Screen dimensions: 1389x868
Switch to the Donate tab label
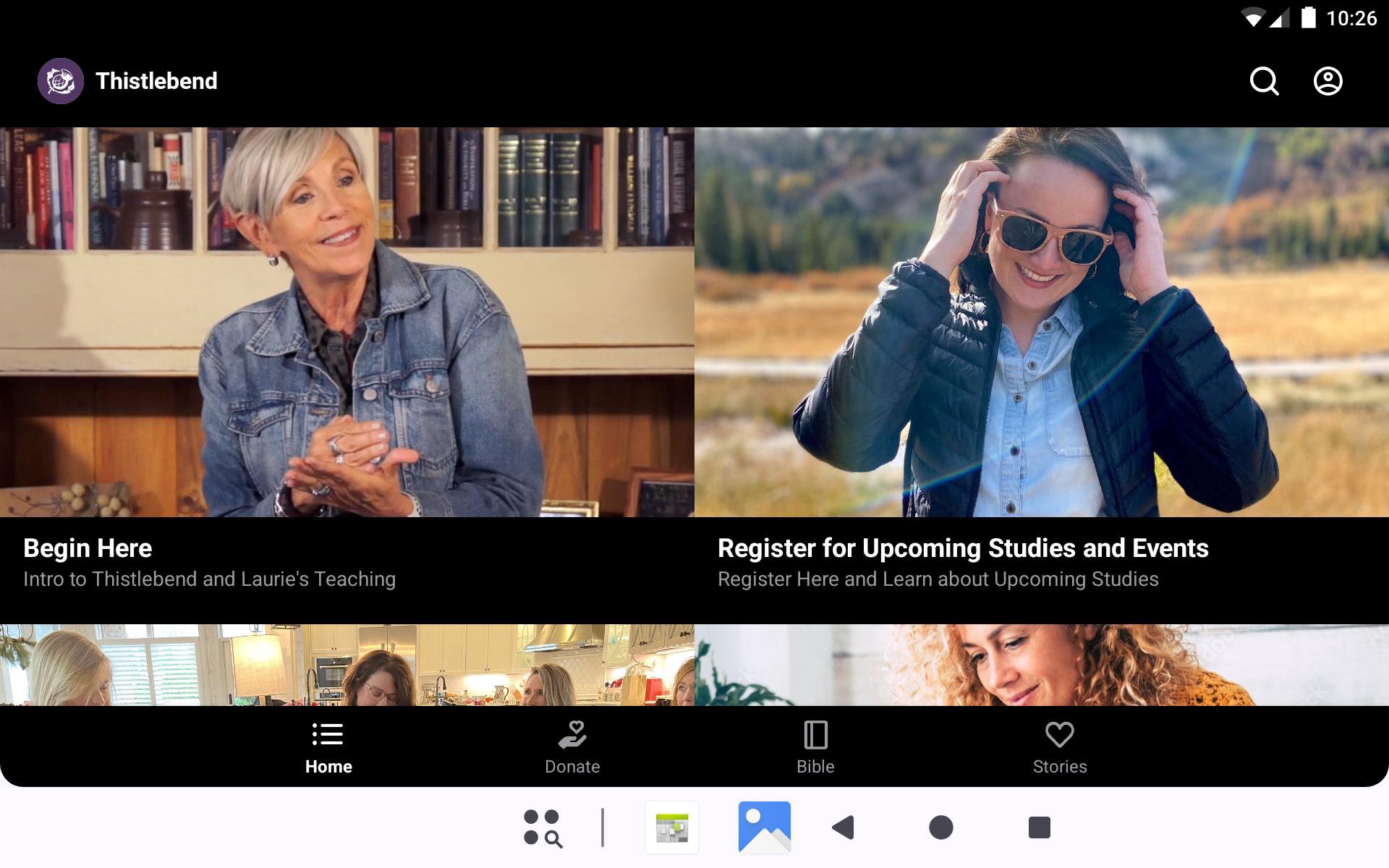coord(572,767)
